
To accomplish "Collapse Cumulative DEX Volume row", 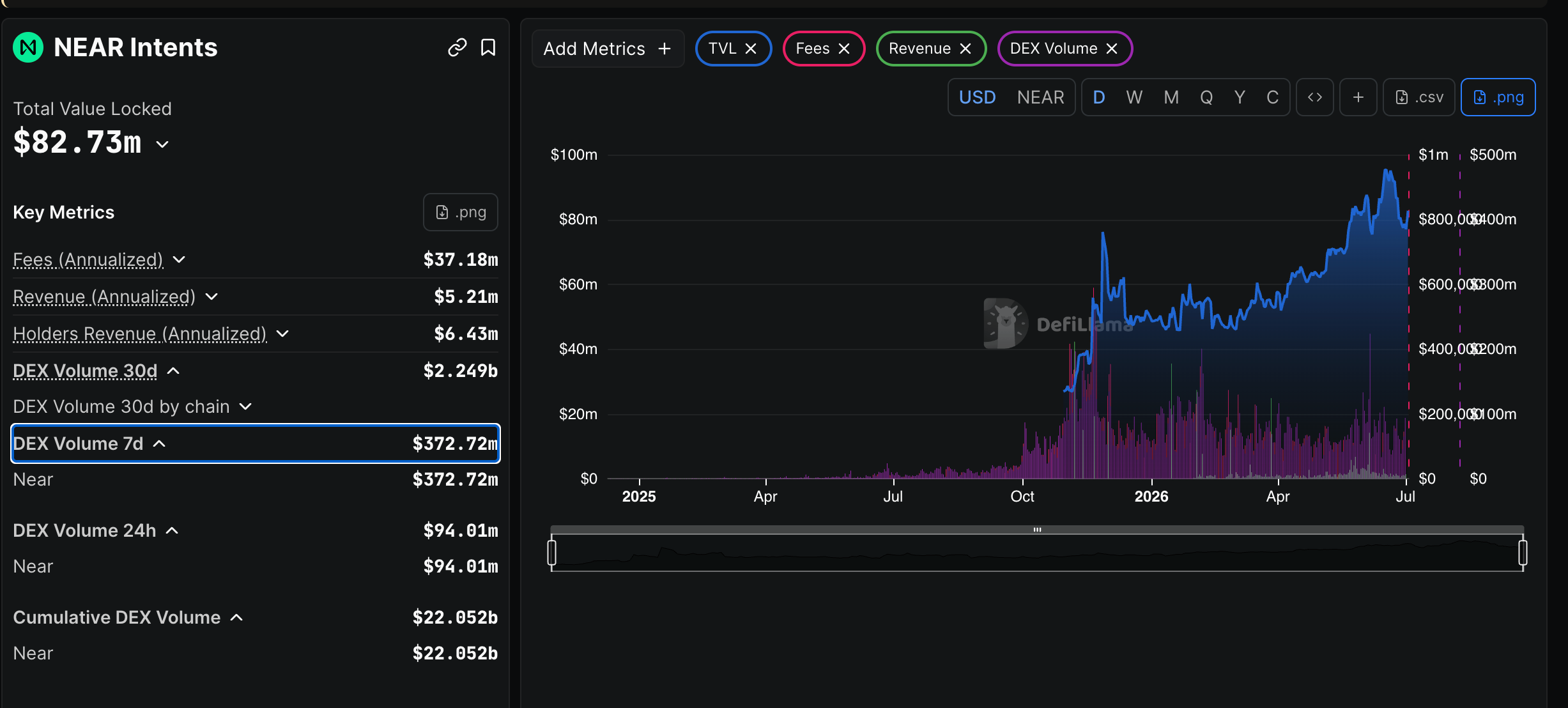I will pos(236,617).
